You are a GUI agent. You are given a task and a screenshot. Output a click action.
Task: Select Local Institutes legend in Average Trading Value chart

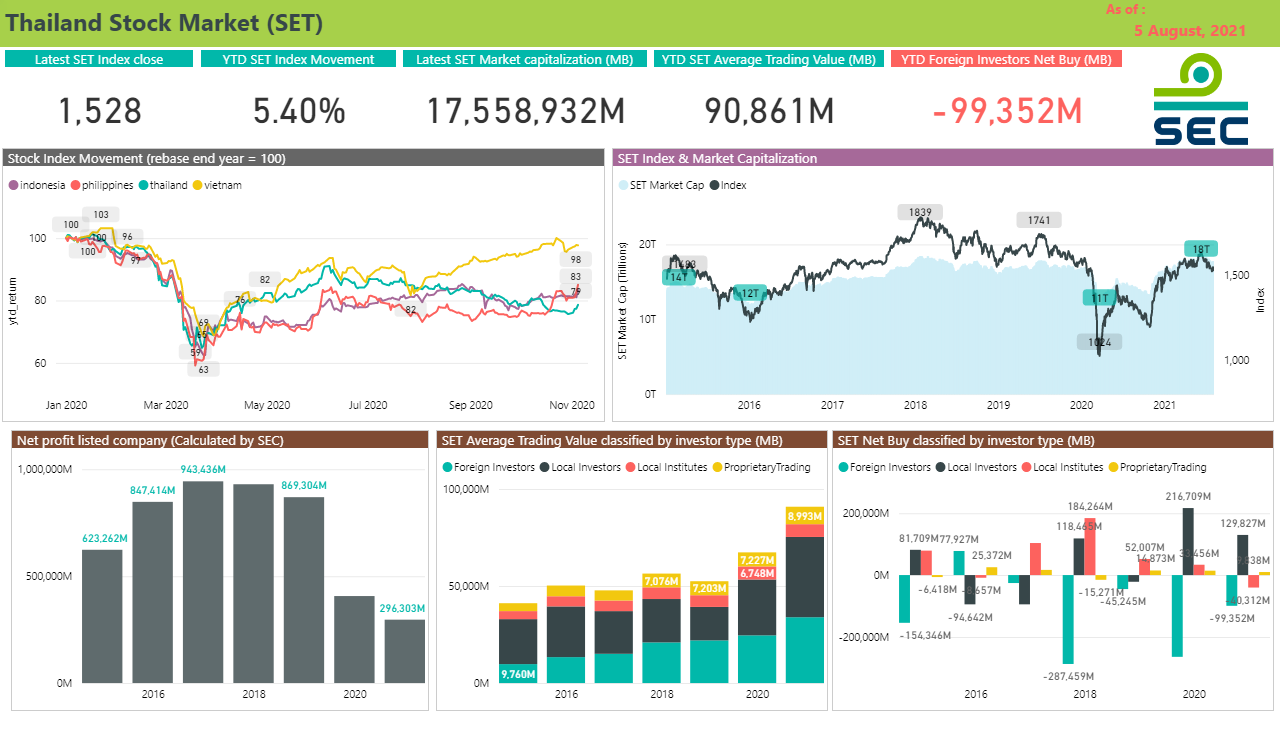667,467
